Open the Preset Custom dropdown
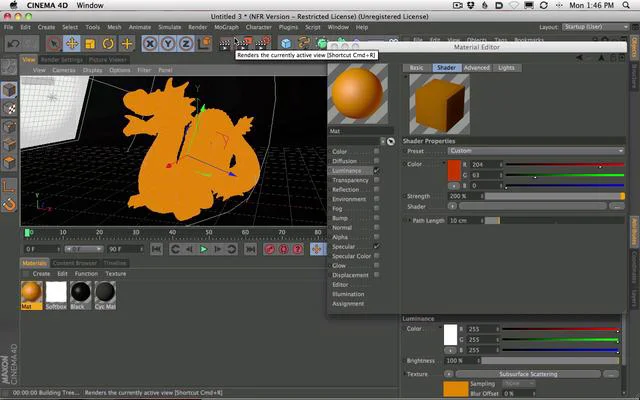Screen dimensions: 640x400 tap(536, 151)
